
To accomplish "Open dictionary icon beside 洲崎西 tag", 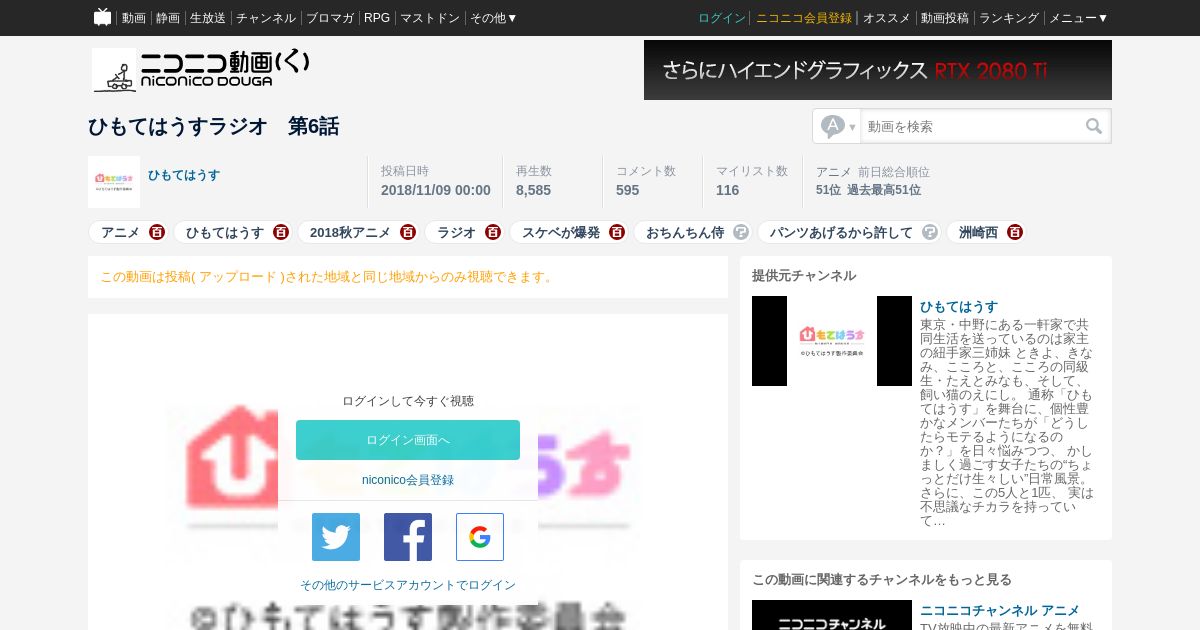I will [x=1015, y=232].
